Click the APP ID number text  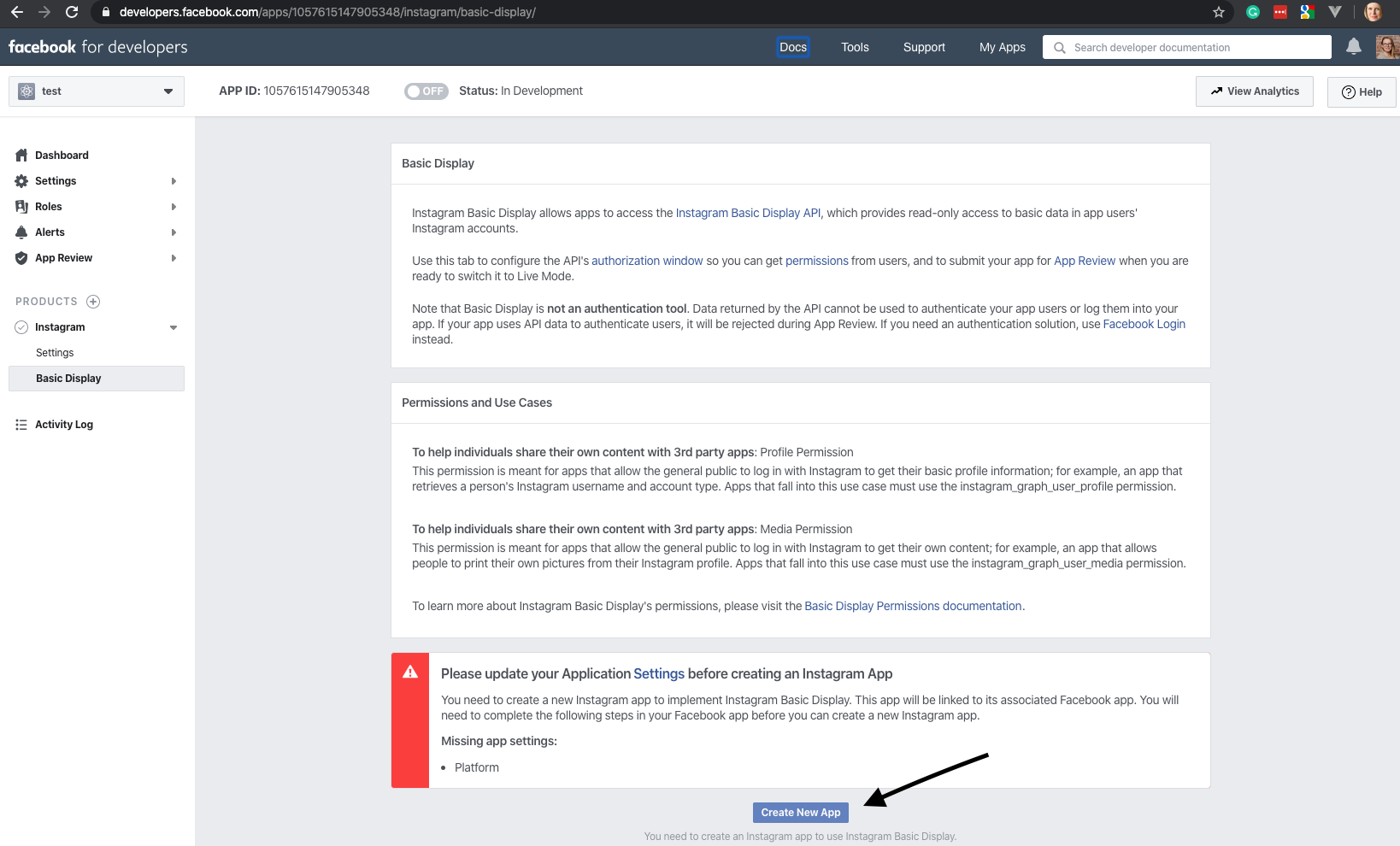tap(317, 91)
